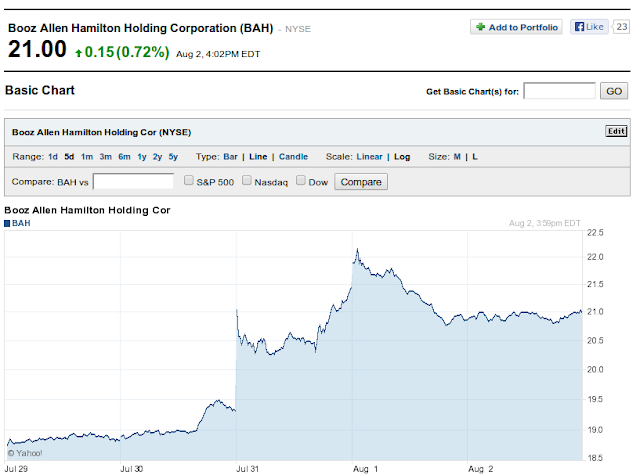Click the Jul 30 date axis label
Viewport: 640px width, 475px height.
tap(131, 469)
